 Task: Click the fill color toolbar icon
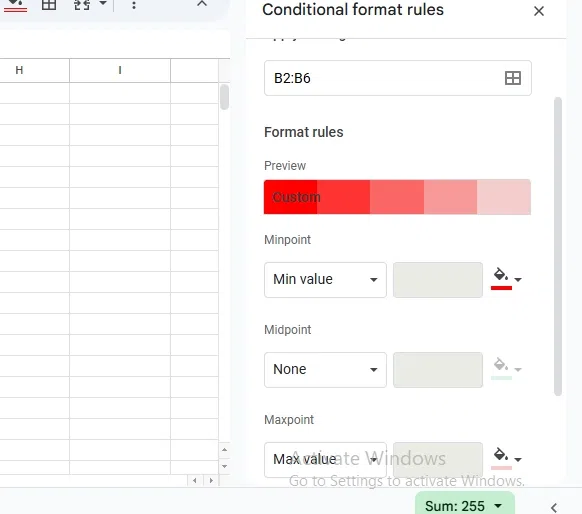pos(15,5)
